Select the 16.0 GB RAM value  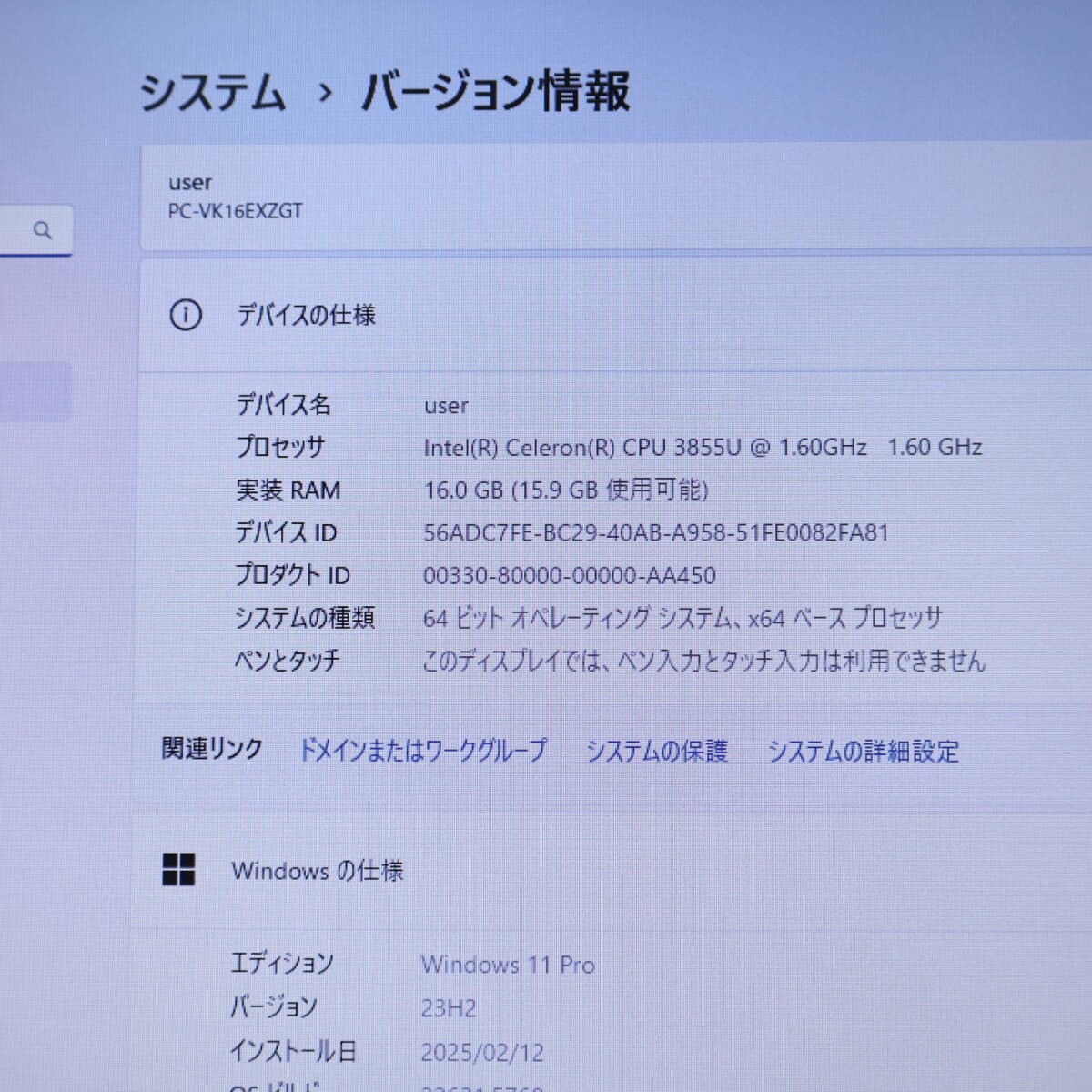(566, 490)
